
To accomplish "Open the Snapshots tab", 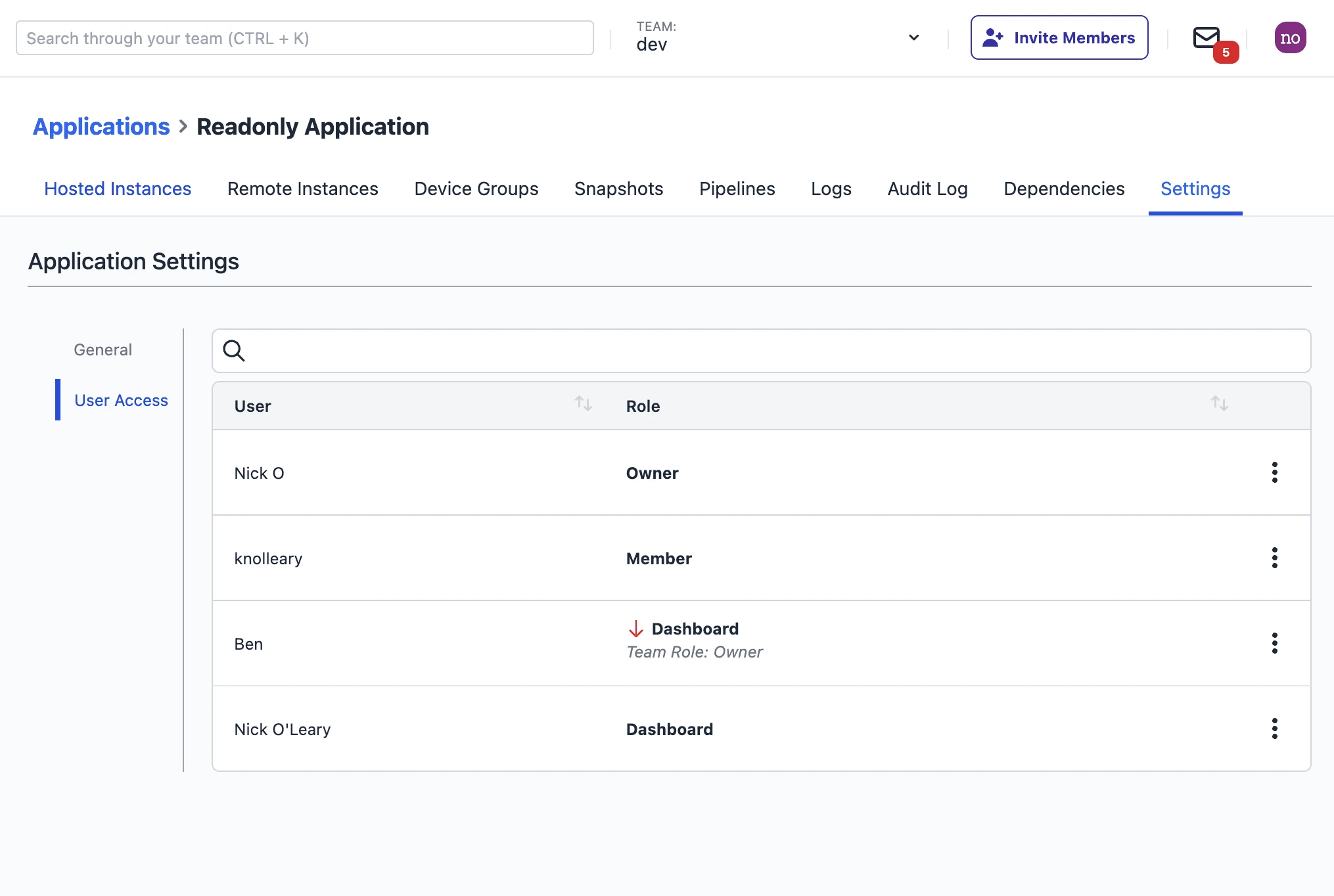I will coord(619,189).
